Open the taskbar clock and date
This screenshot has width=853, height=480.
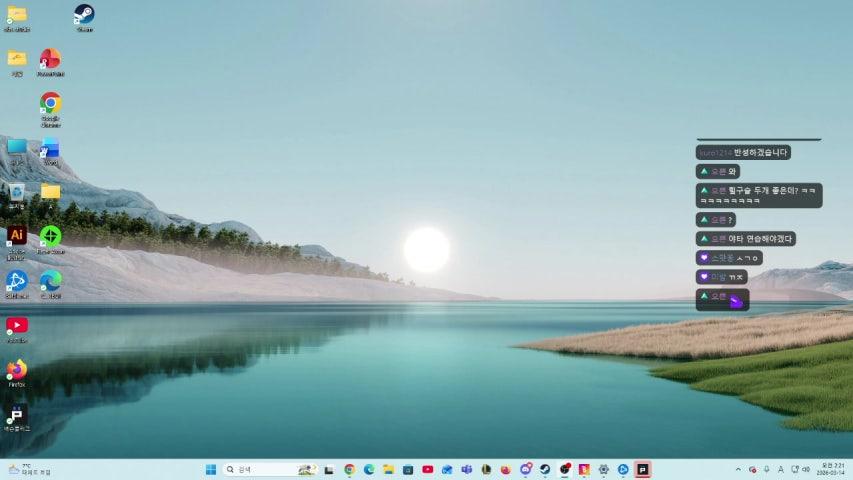click(x=832, y=469)
